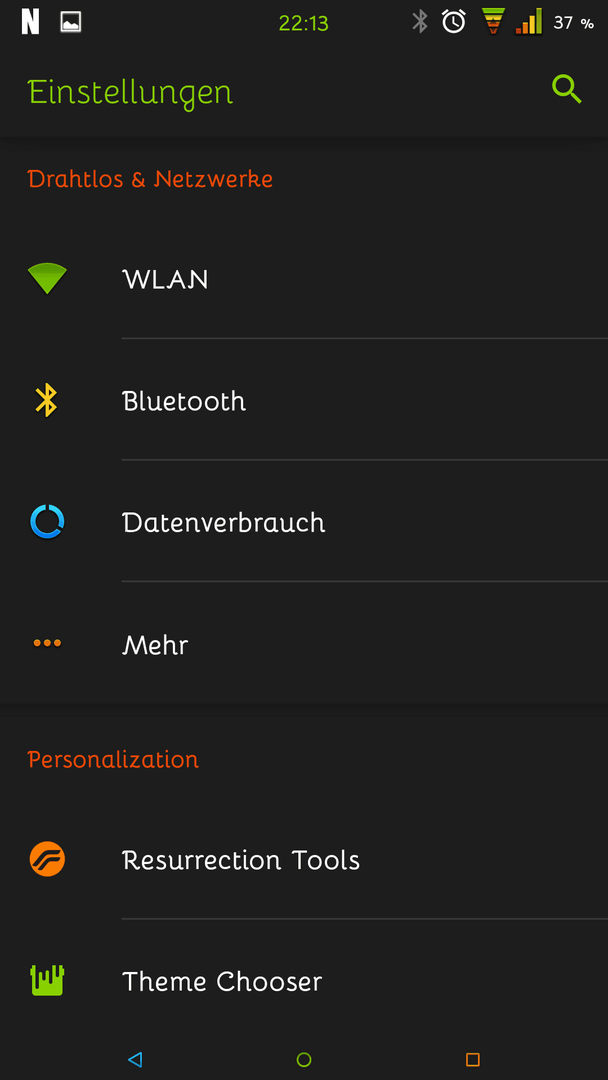Viewport: 608px width, 1080px height.
Task: Tap the image notification icon in status bar
Action: (x=70, y=23)
